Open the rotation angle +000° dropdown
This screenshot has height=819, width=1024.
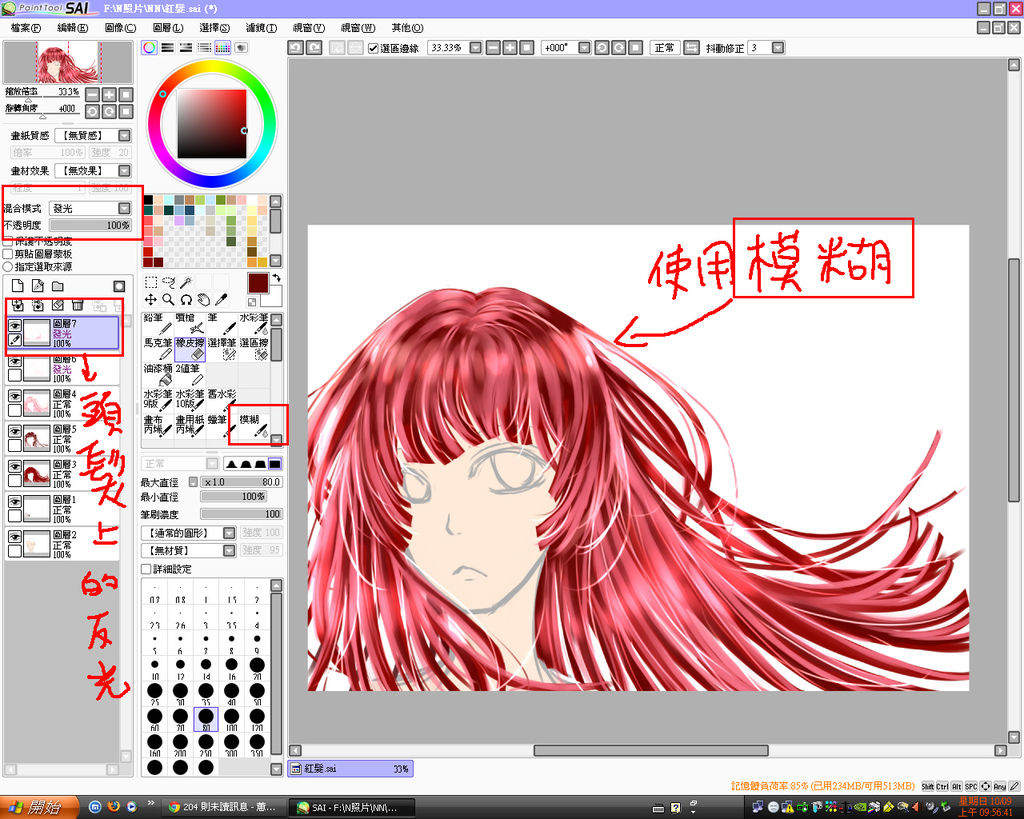[x=584, y=48]
